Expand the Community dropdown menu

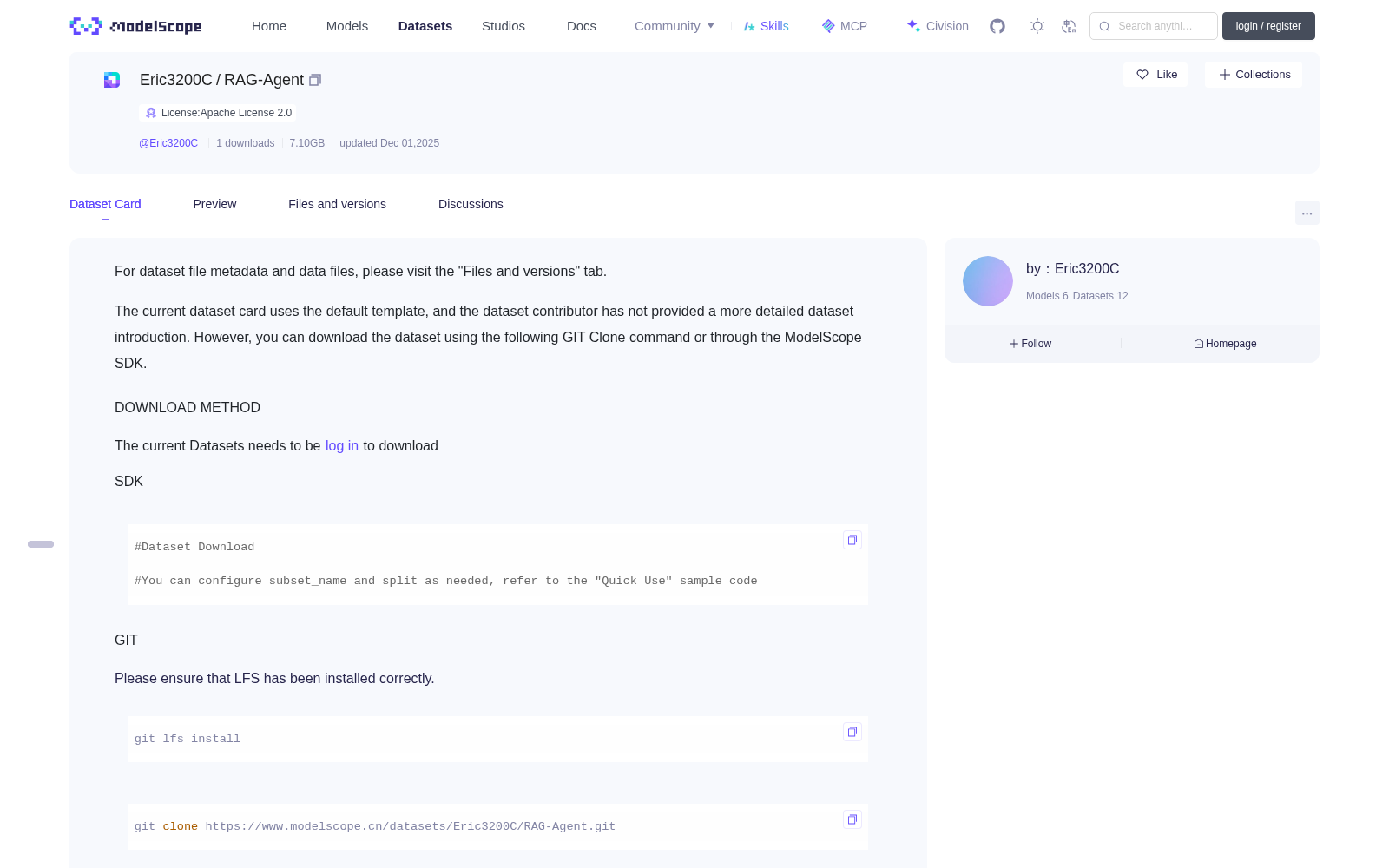tap(675, 26)
